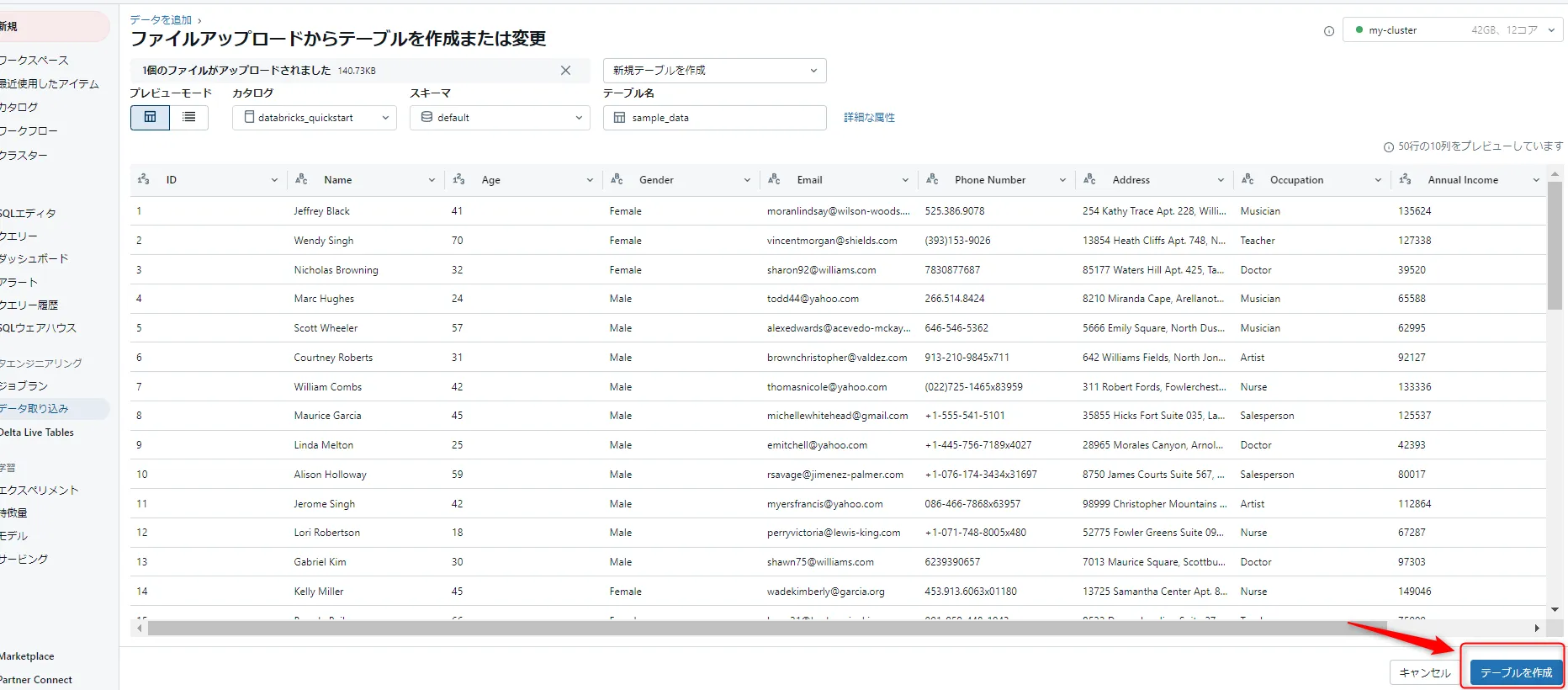Open the 新規テーブルを作成 dropdown
Screen dimensions: 1568x690
(x=715, y=71)
